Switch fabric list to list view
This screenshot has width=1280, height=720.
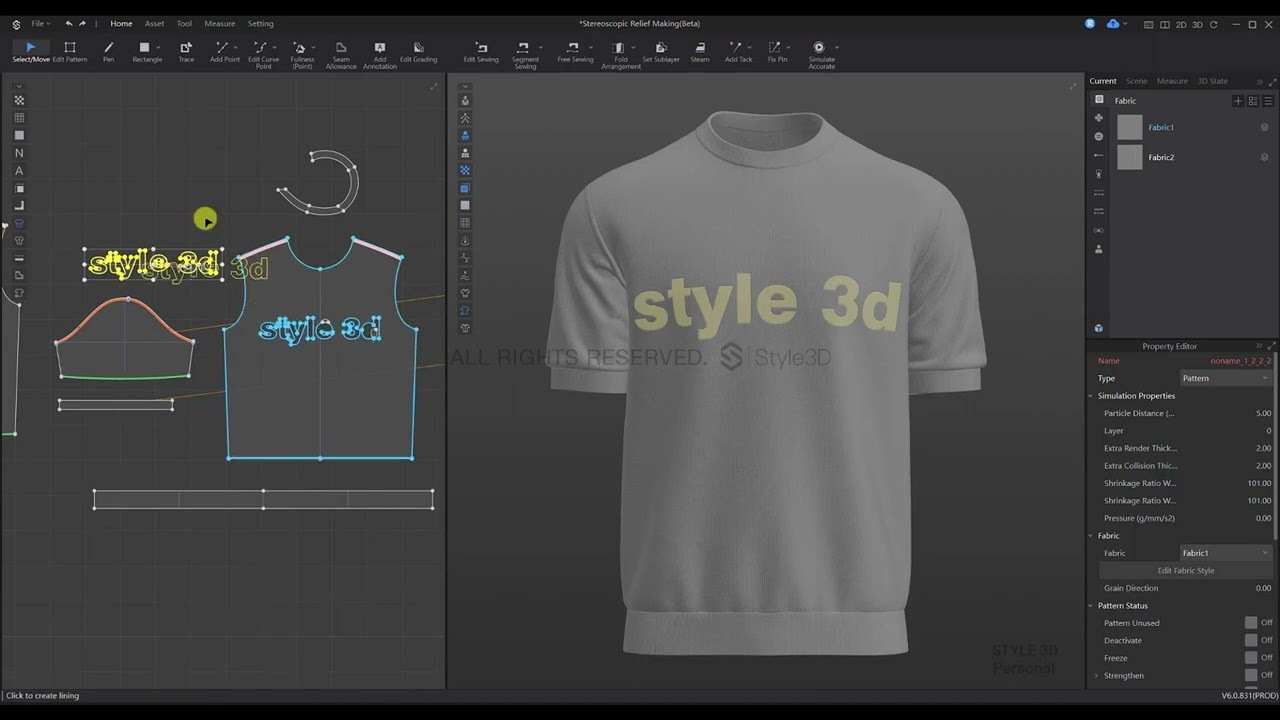point(1268,101)
